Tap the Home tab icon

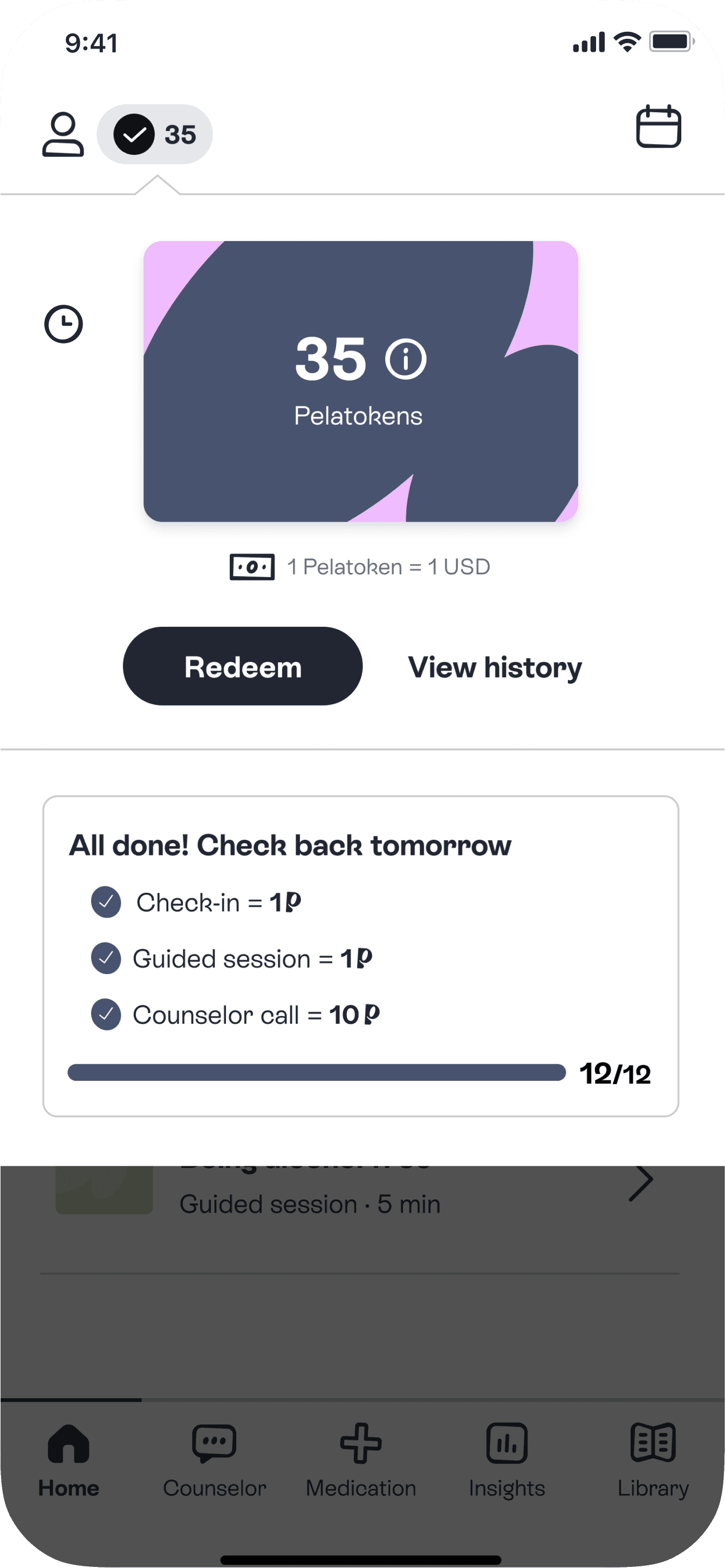point(68,1444)
